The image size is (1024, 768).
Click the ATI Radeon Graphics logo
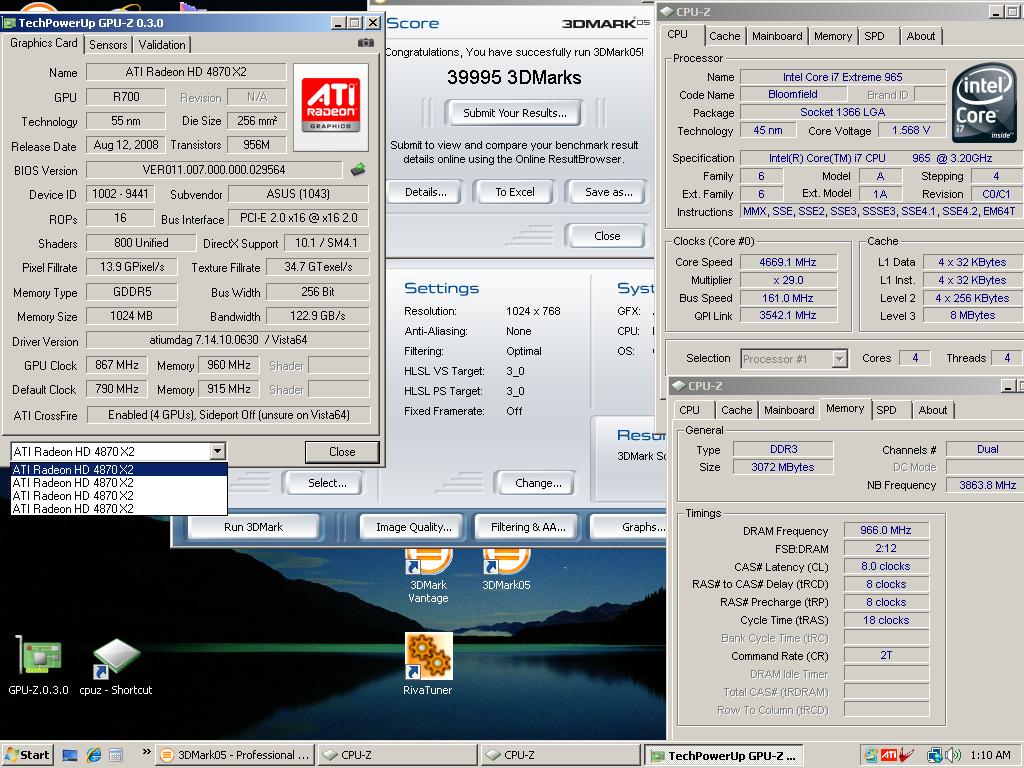pyautogui.click(x=331, y=106)
